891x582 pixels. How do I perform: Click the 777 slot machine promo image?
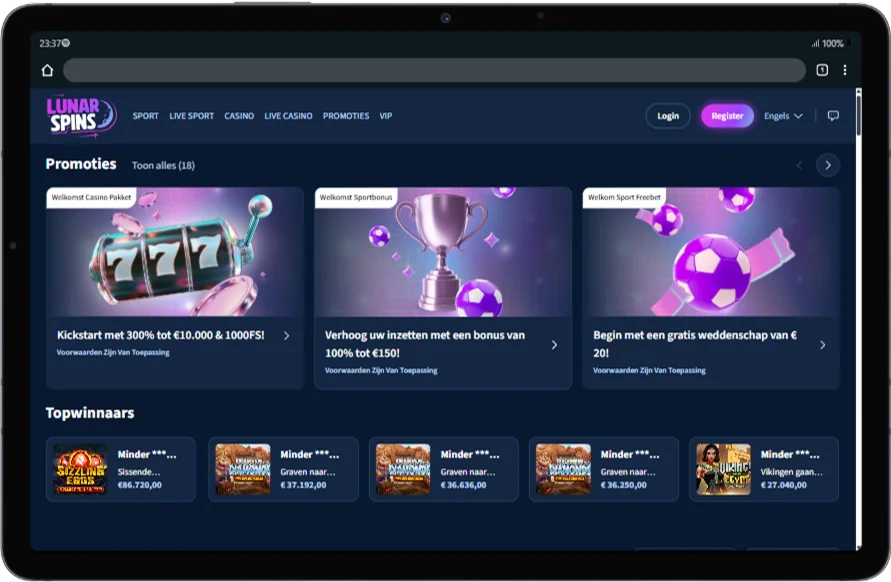[175, 253]
